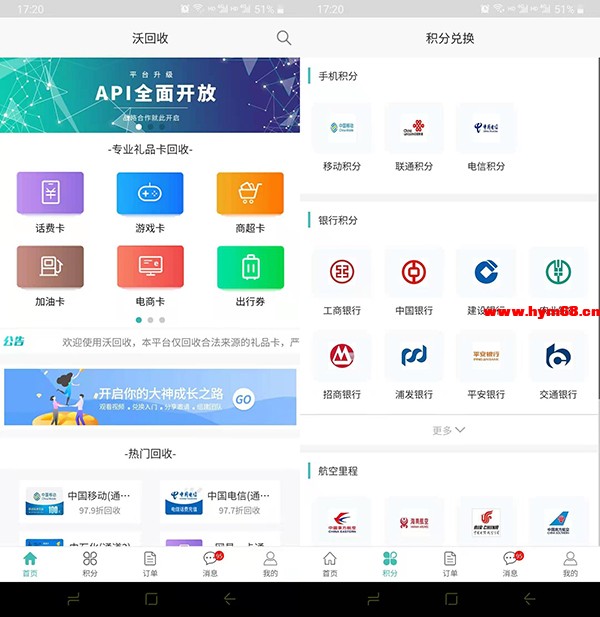
Task: Go to 首页 tab in left screen
Action: 30,564
